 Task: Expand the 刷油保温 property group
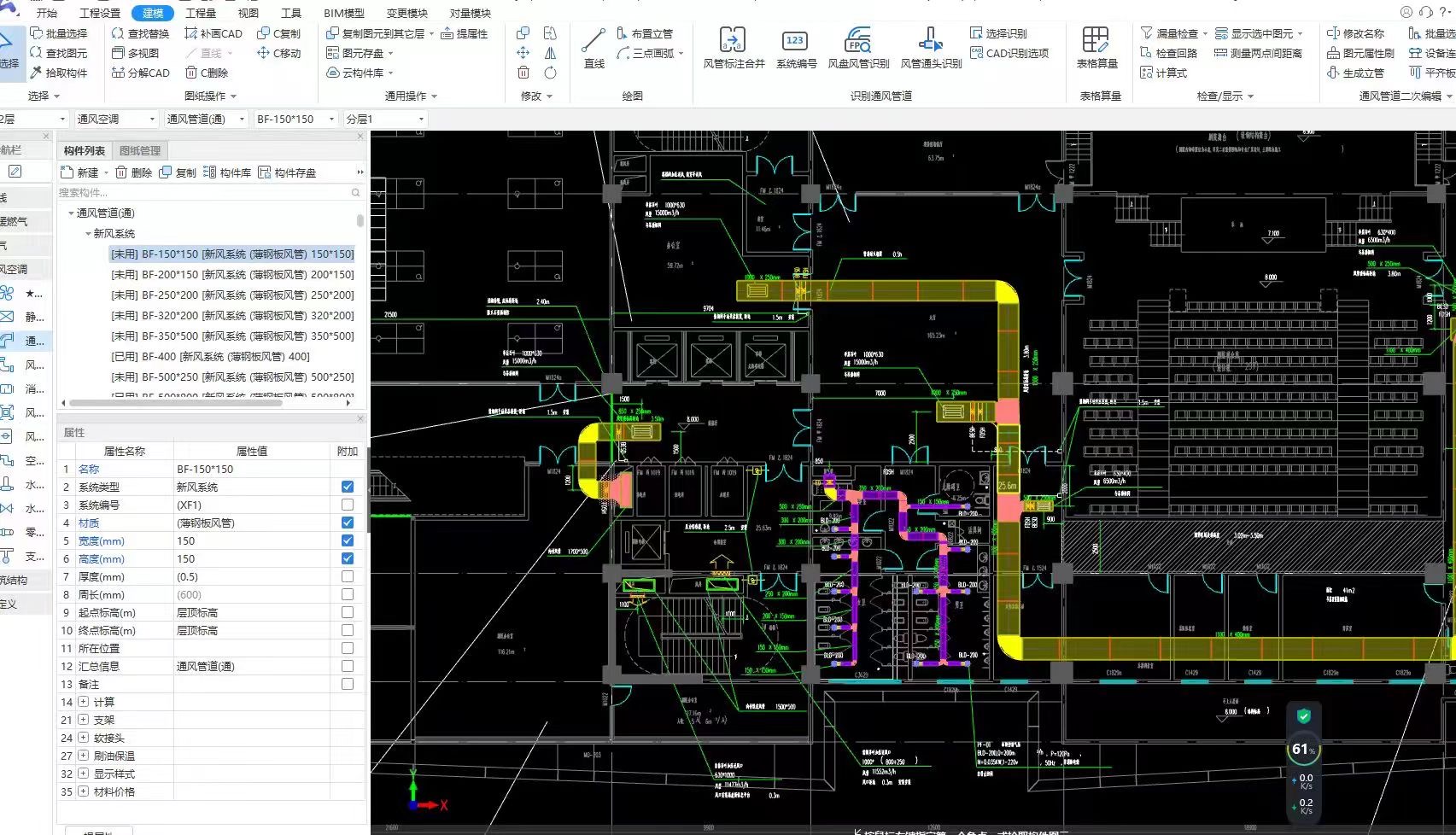[83, 756]
